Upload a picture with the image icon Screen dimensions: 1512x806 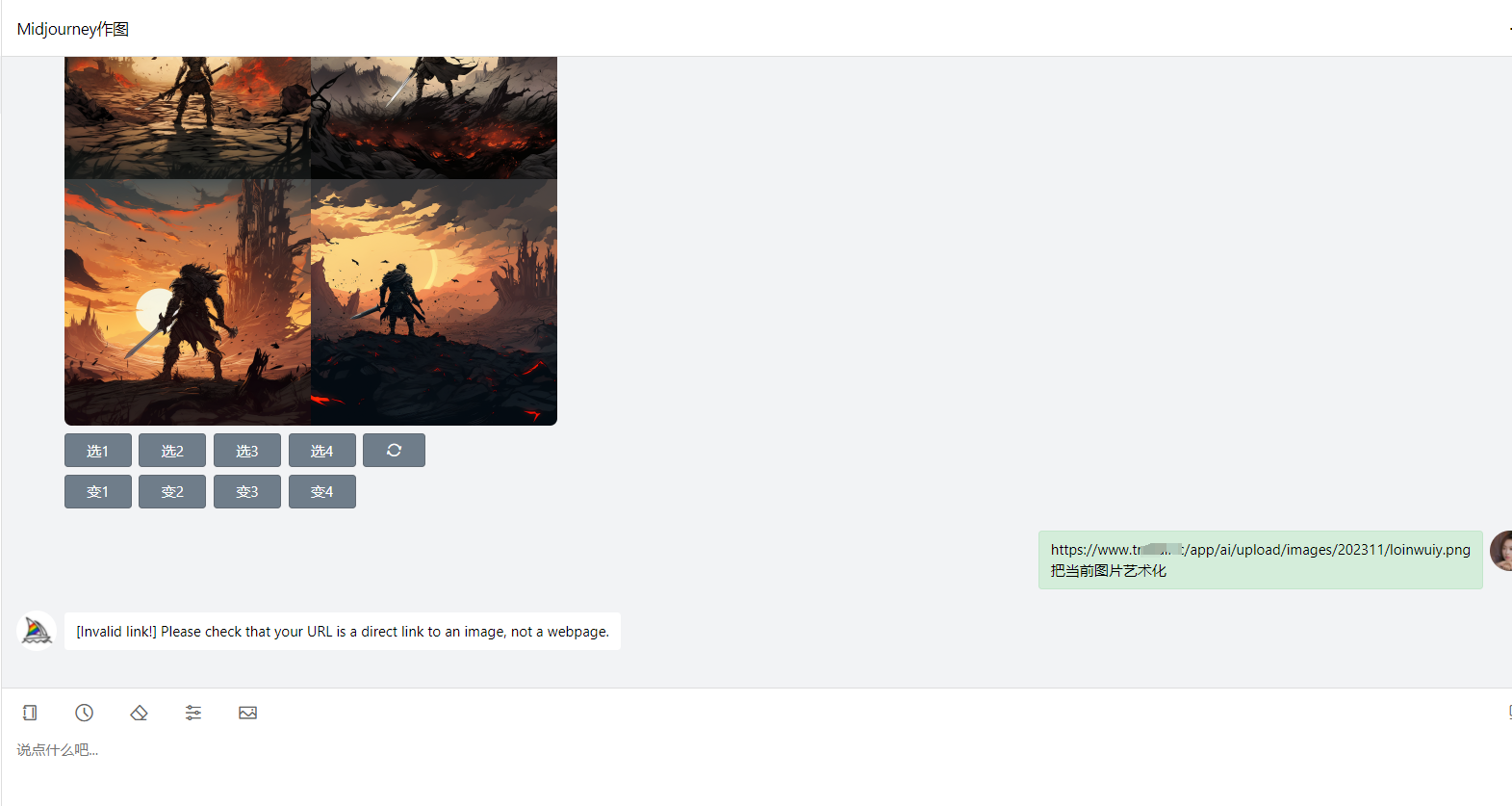248,713
